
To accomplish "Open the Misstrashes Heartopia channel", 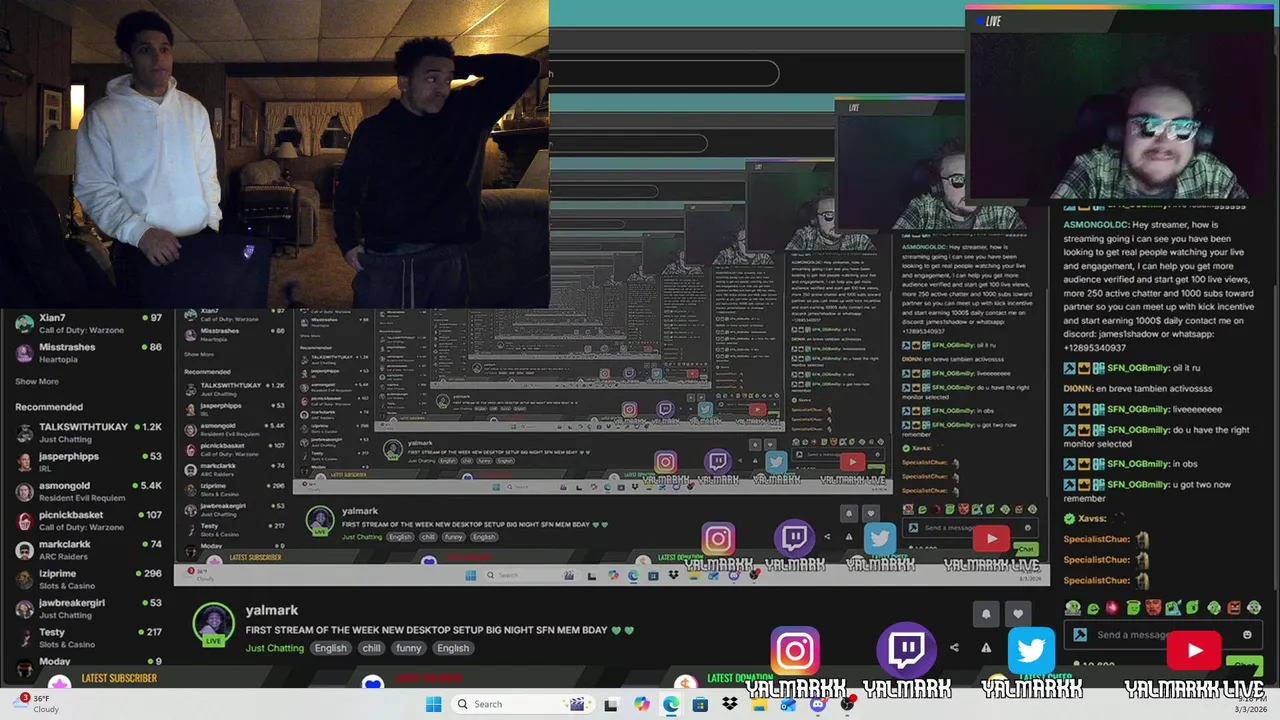I will pyautogui.click(x=88, y=352).
